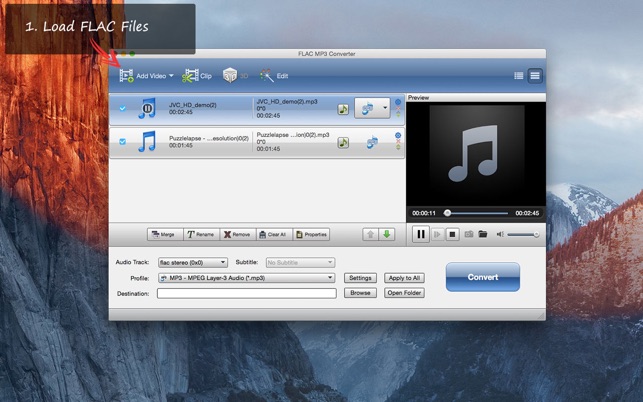
Task: Uncheck the JVC_HD_demo(2) file checkbox
Action: click(x=123, y=109)
